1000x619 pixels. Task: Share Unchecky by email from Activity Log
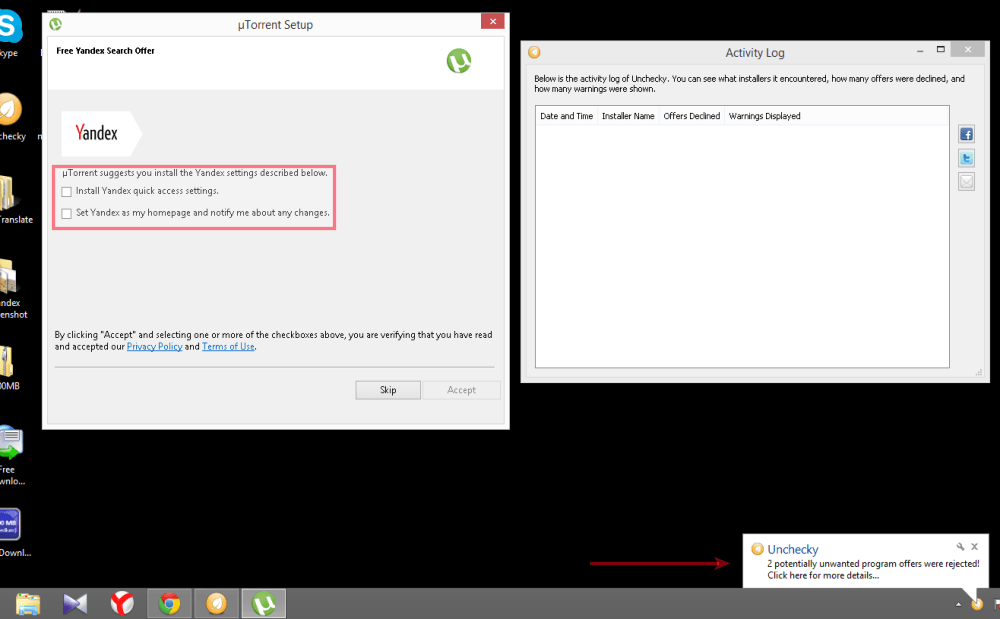pos(966,182)
